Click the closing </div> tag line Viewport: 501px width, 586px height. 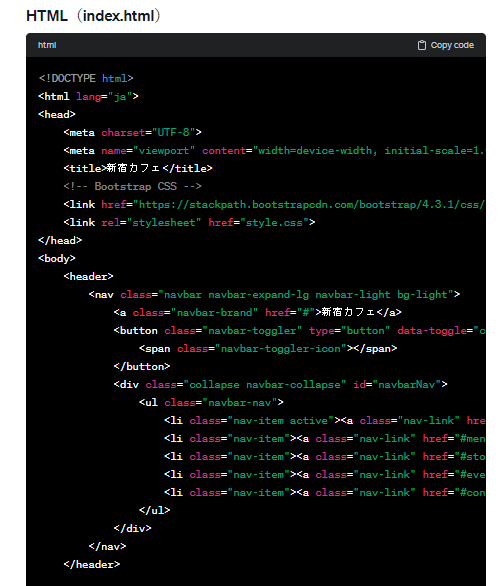pos(133,528)
